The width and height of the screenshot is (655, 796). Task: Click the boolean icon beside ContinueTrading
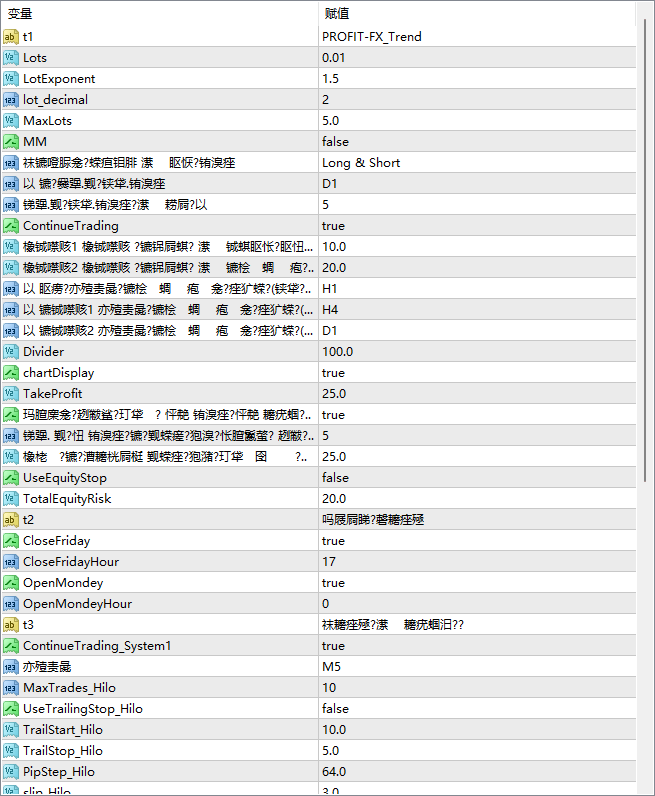pyautogui.click(x=11, y=225)
